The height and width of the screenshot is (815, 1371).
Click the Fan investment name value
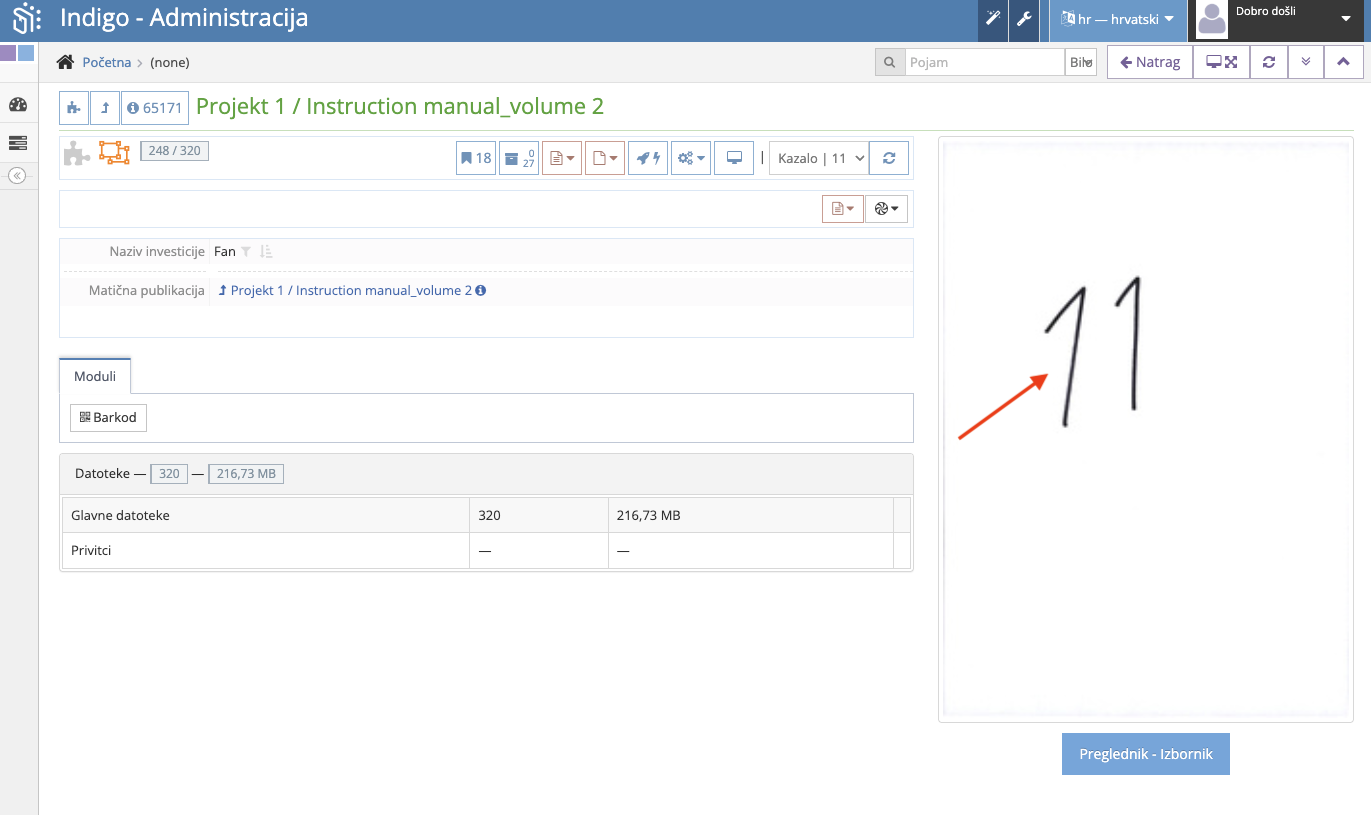(225, 252)
